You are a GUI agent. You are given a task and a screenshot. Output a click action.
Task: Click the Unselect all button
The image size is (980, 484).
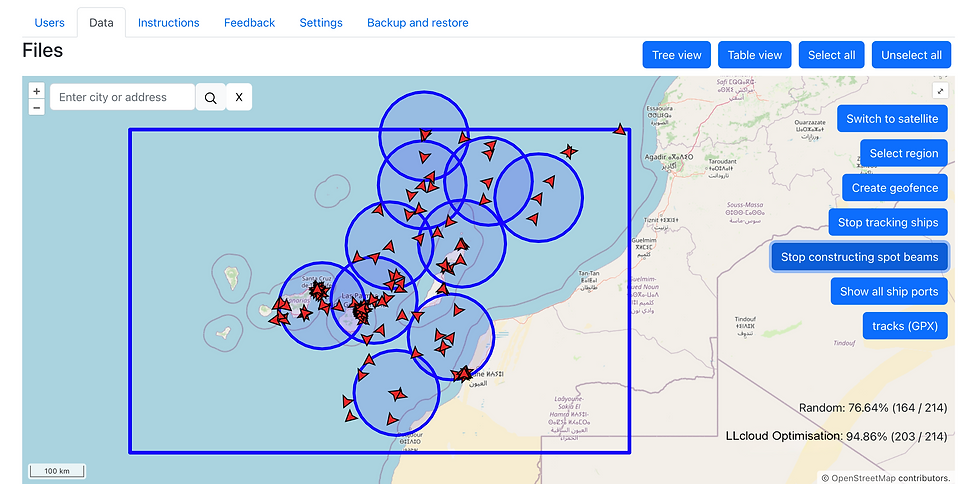(911, 55)
